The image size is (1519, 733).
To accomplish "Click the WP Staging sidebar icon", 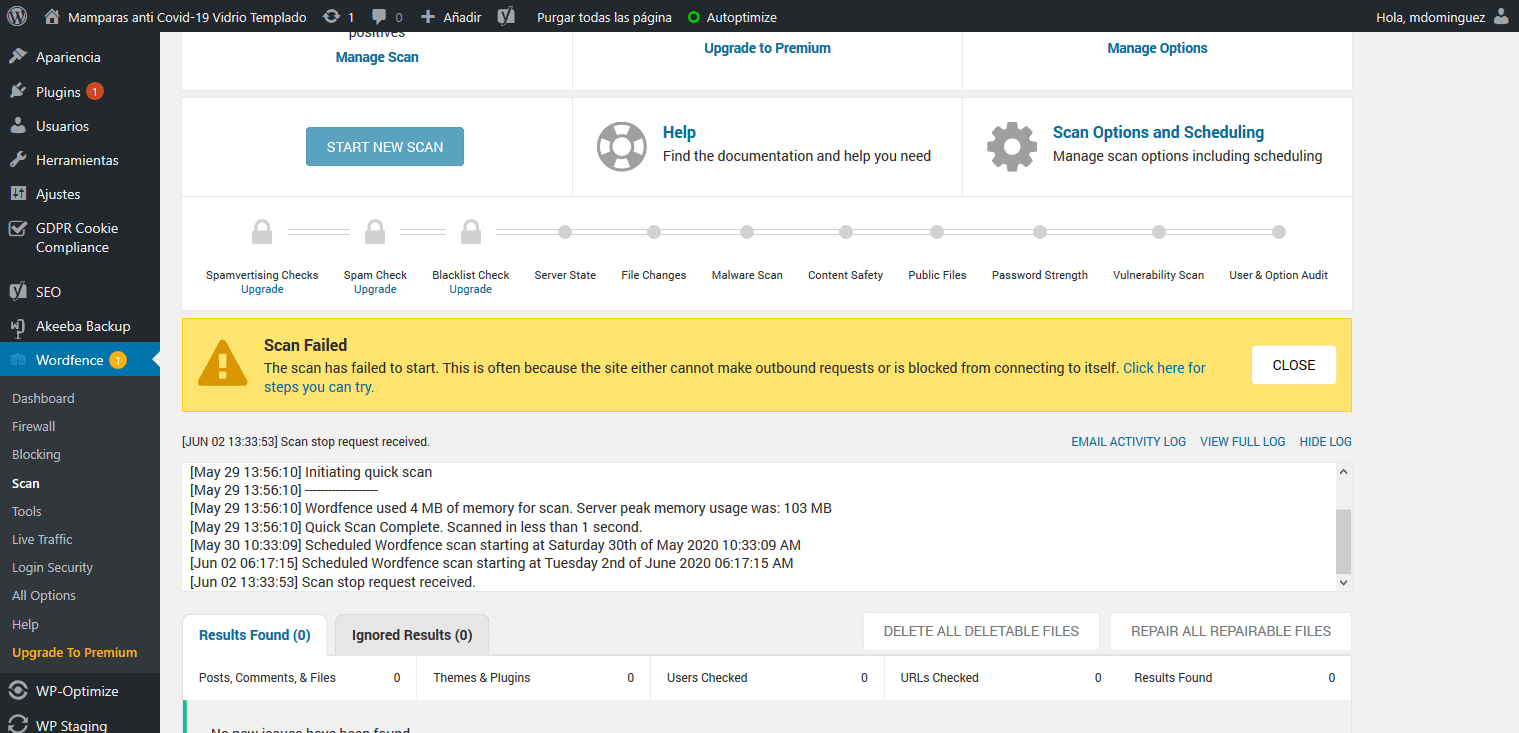I will pyautogui.click(x=18, y=725).
